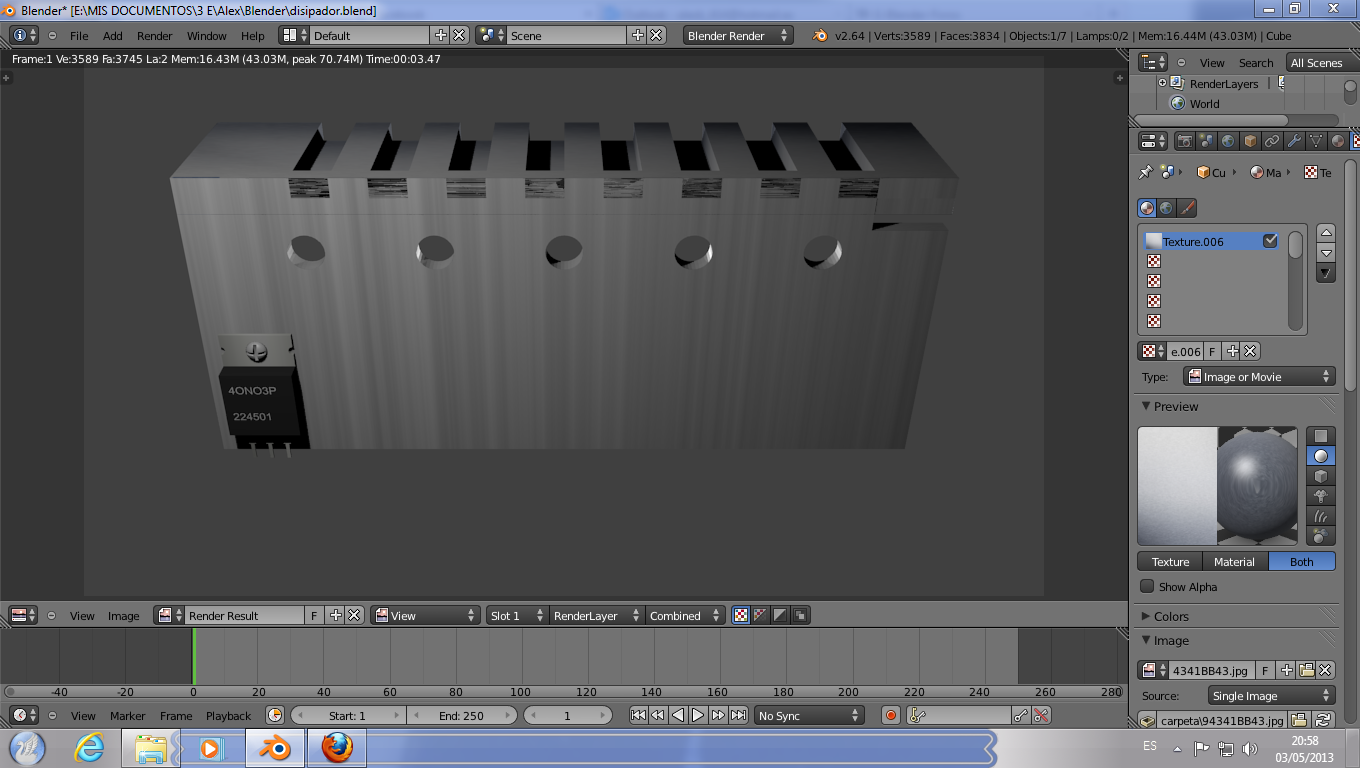Jump to the last frame in timeline
Viewport: 1360px width, 768px height.
coord(738,715)
